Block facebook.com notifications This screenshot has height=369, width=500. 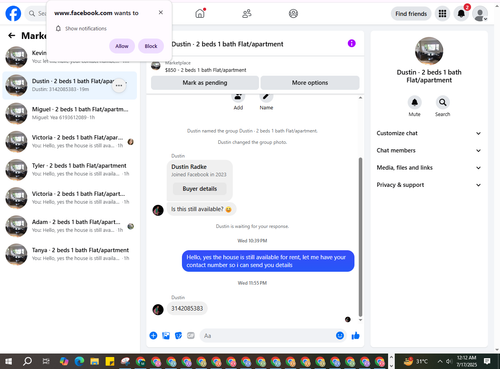[x=151, y=46]
